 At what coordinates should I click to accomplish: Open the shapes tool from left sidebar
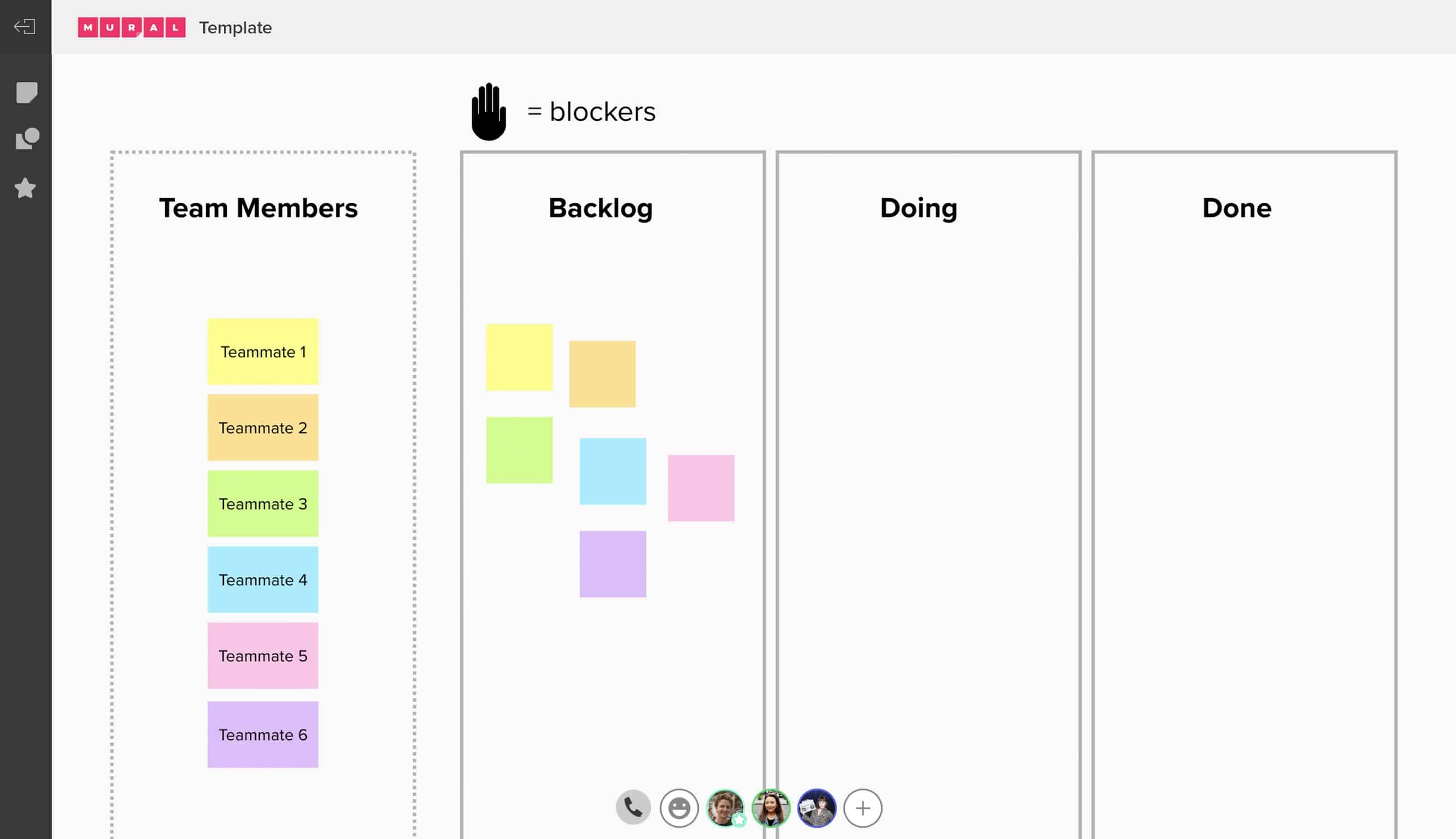pos(26,138)
